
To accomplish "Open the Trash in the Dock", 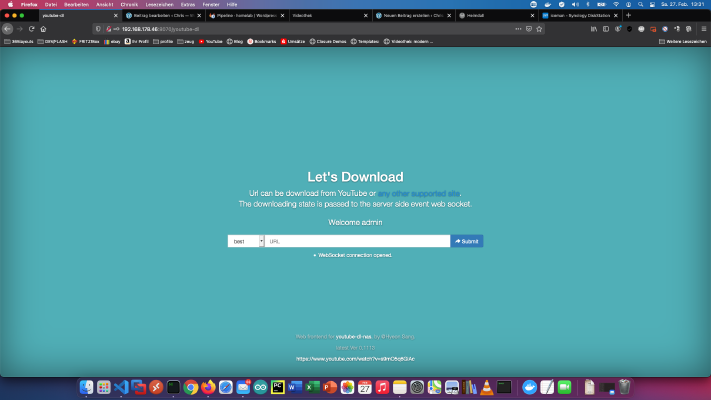I will coord(624,387).
